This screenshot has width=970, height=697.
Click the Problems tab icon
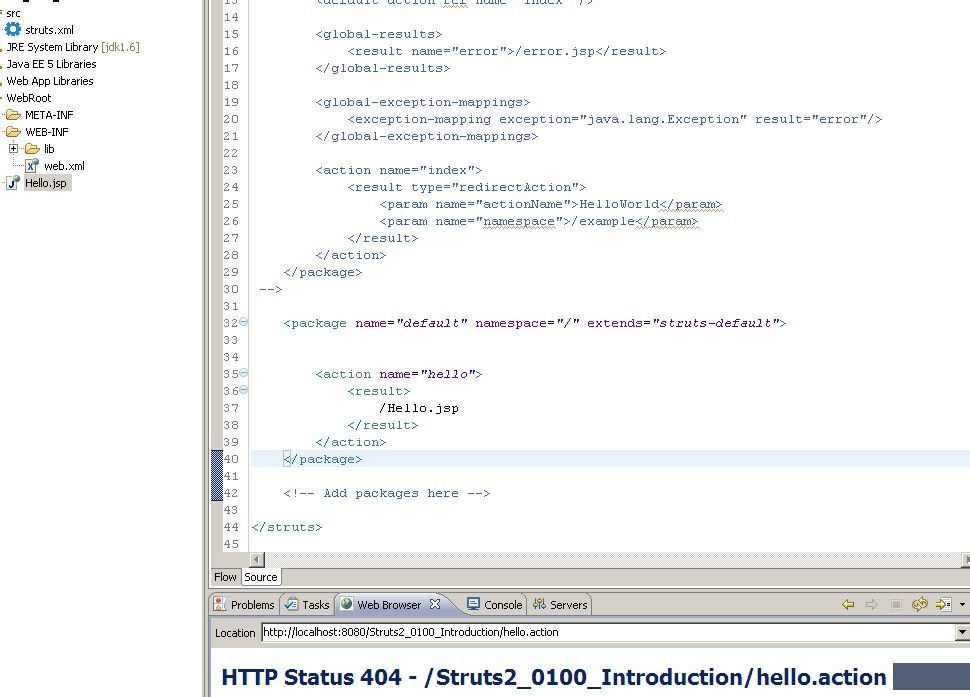[x=220, y=604]
